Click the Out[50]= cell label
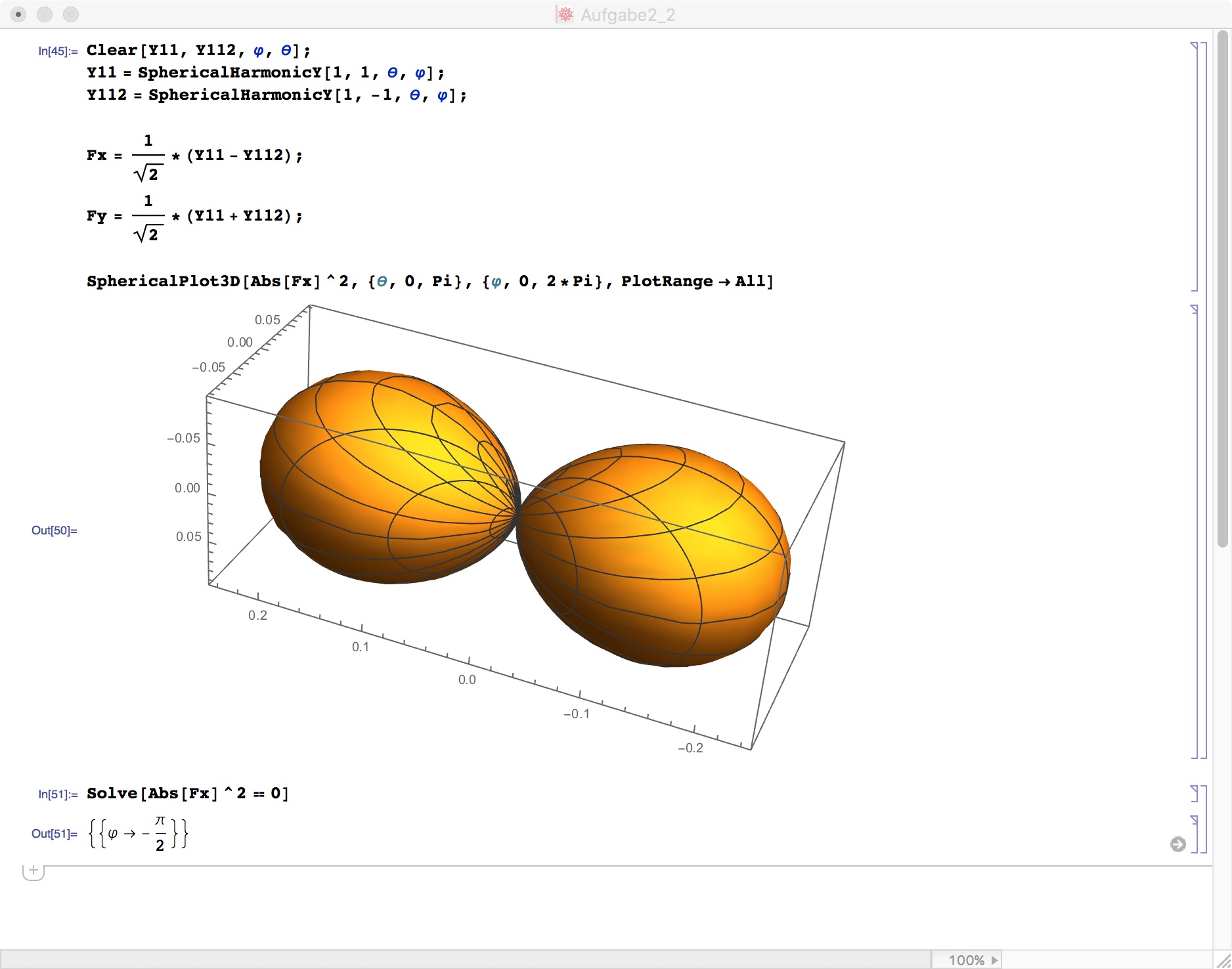The image size is (1232, 969). tap(55, 530)
